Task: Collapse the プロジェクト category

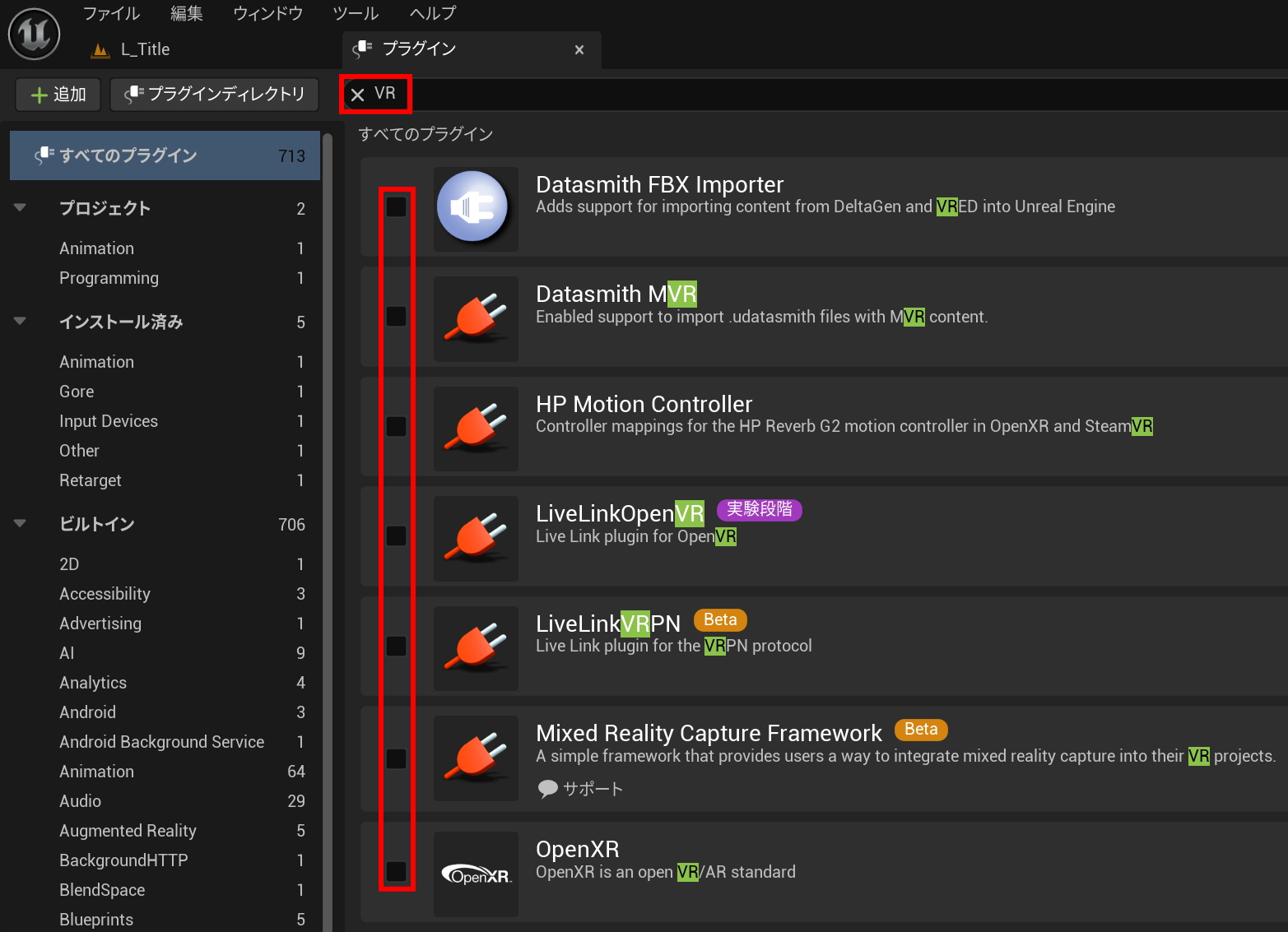Action: (x=21, y=208)
